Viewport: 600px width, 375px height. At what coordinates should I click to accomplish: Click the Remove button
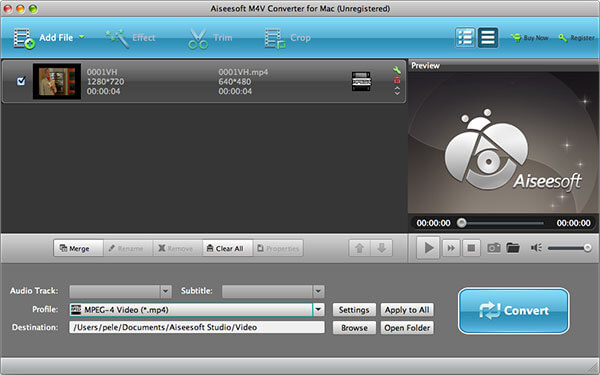[178, 248]
